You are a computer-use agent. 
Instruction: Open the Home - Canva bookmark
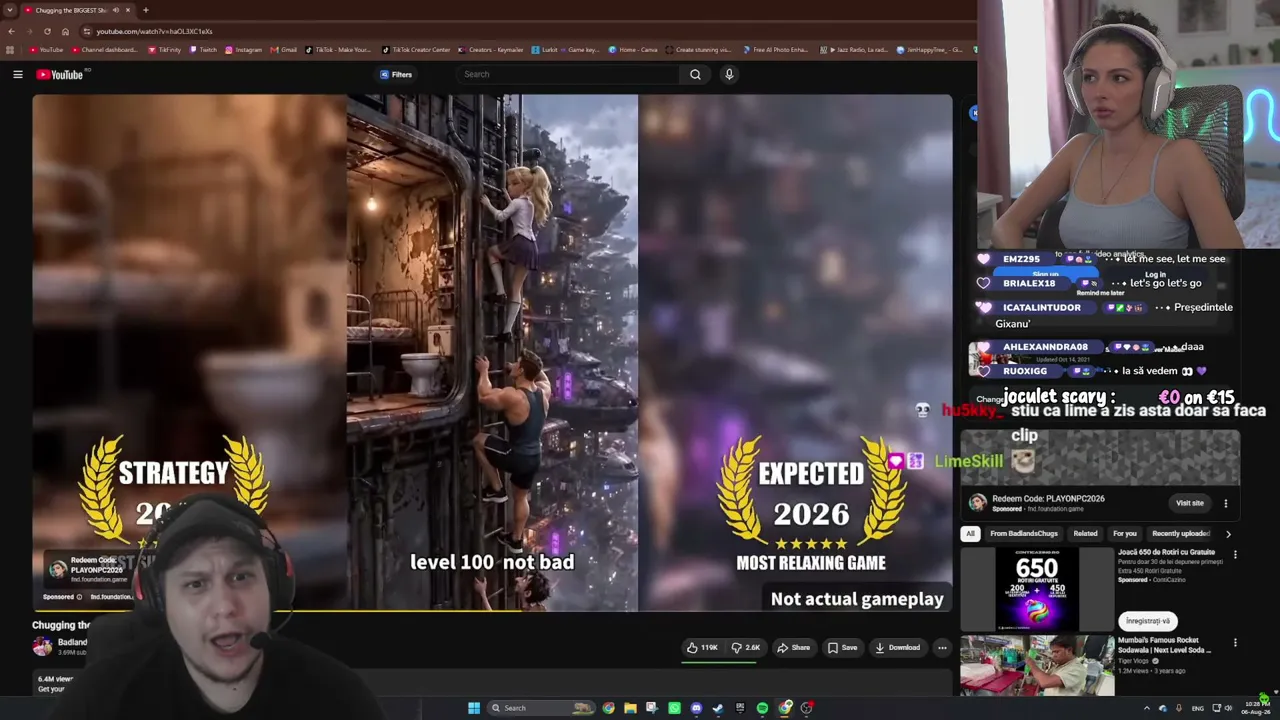pos(633,49)
